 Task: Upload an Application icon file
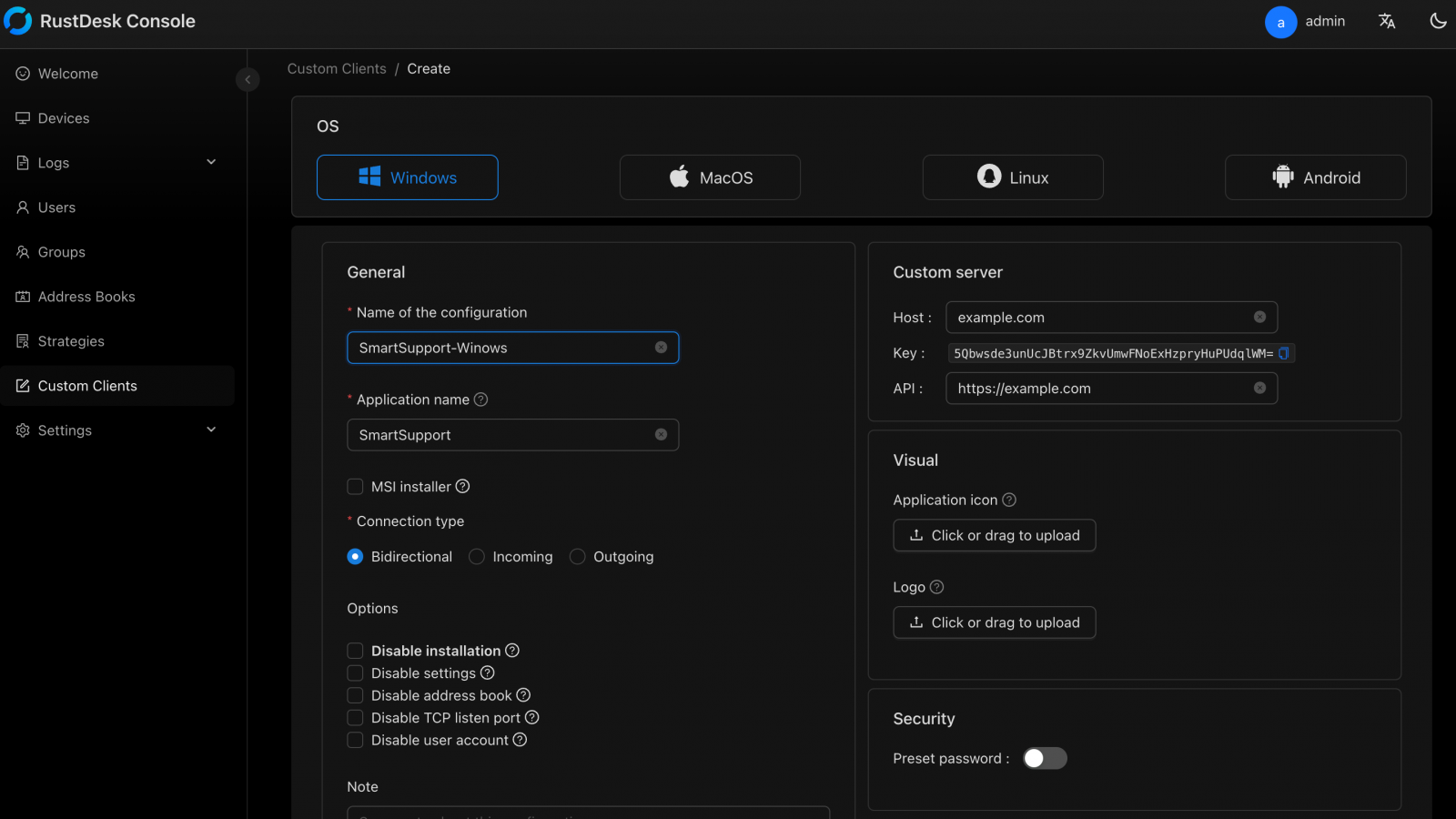click(994, 535)
